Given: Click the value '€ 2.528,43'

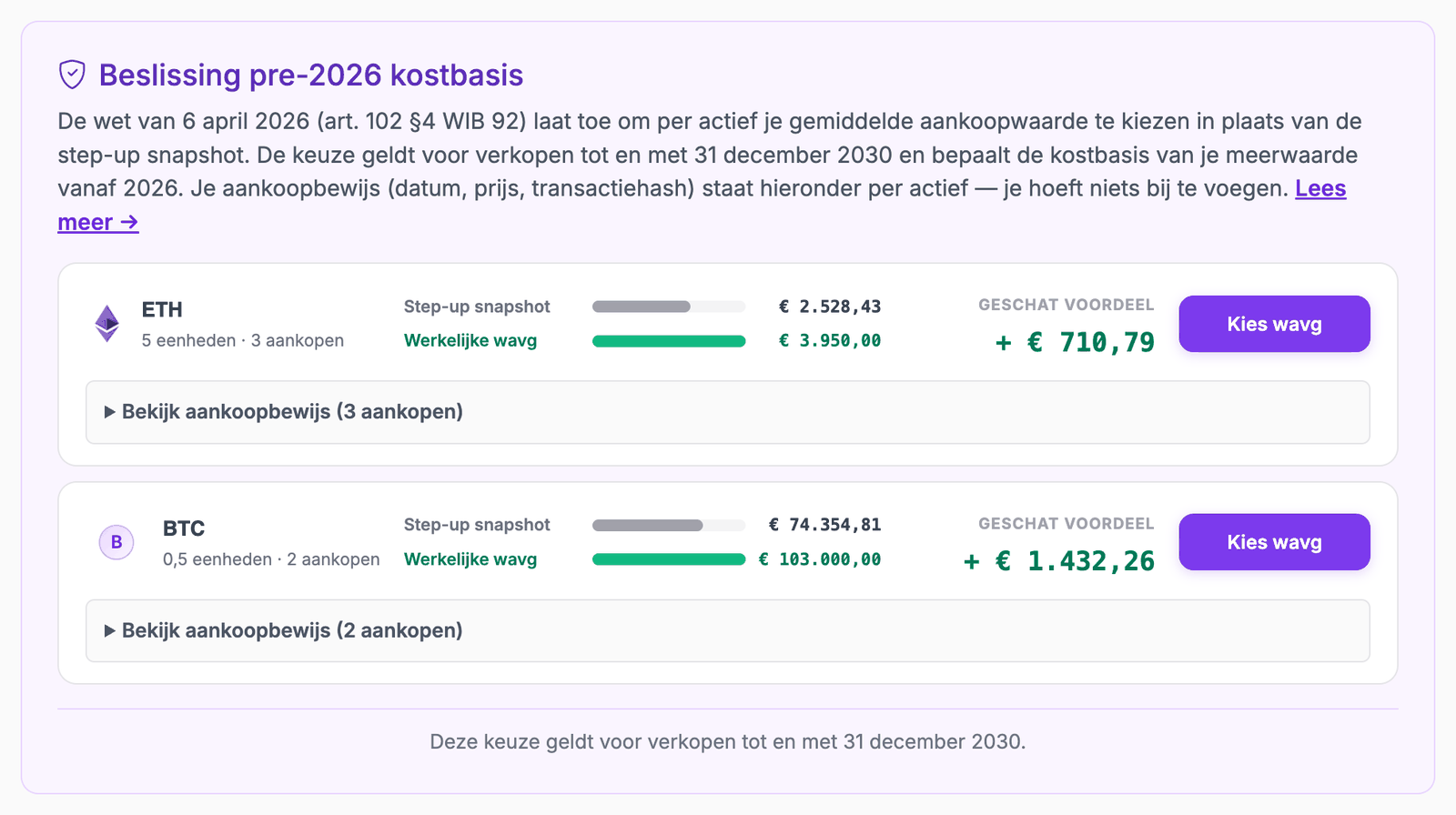Looking at the screenshot, I should tap(830, 307).
